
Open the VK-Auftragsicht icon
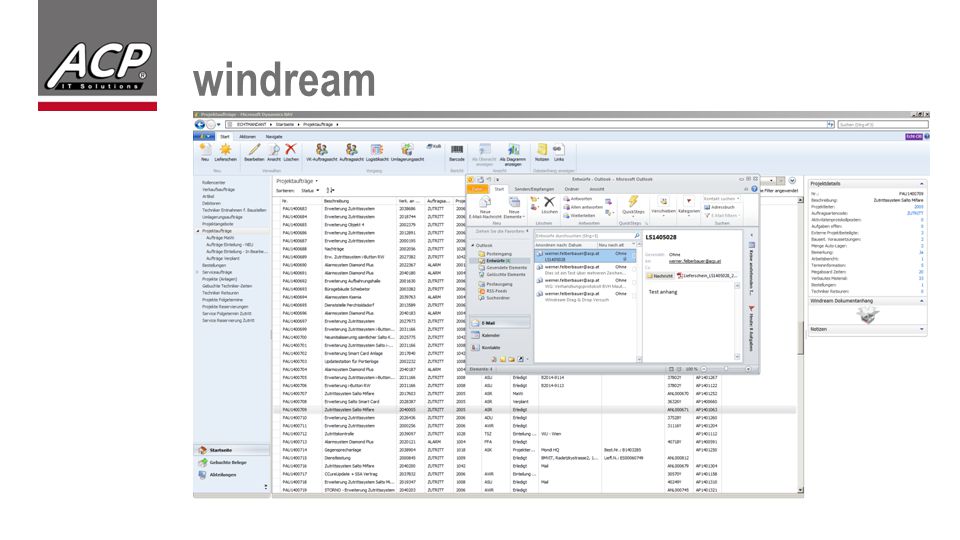[x=321, y=149]
